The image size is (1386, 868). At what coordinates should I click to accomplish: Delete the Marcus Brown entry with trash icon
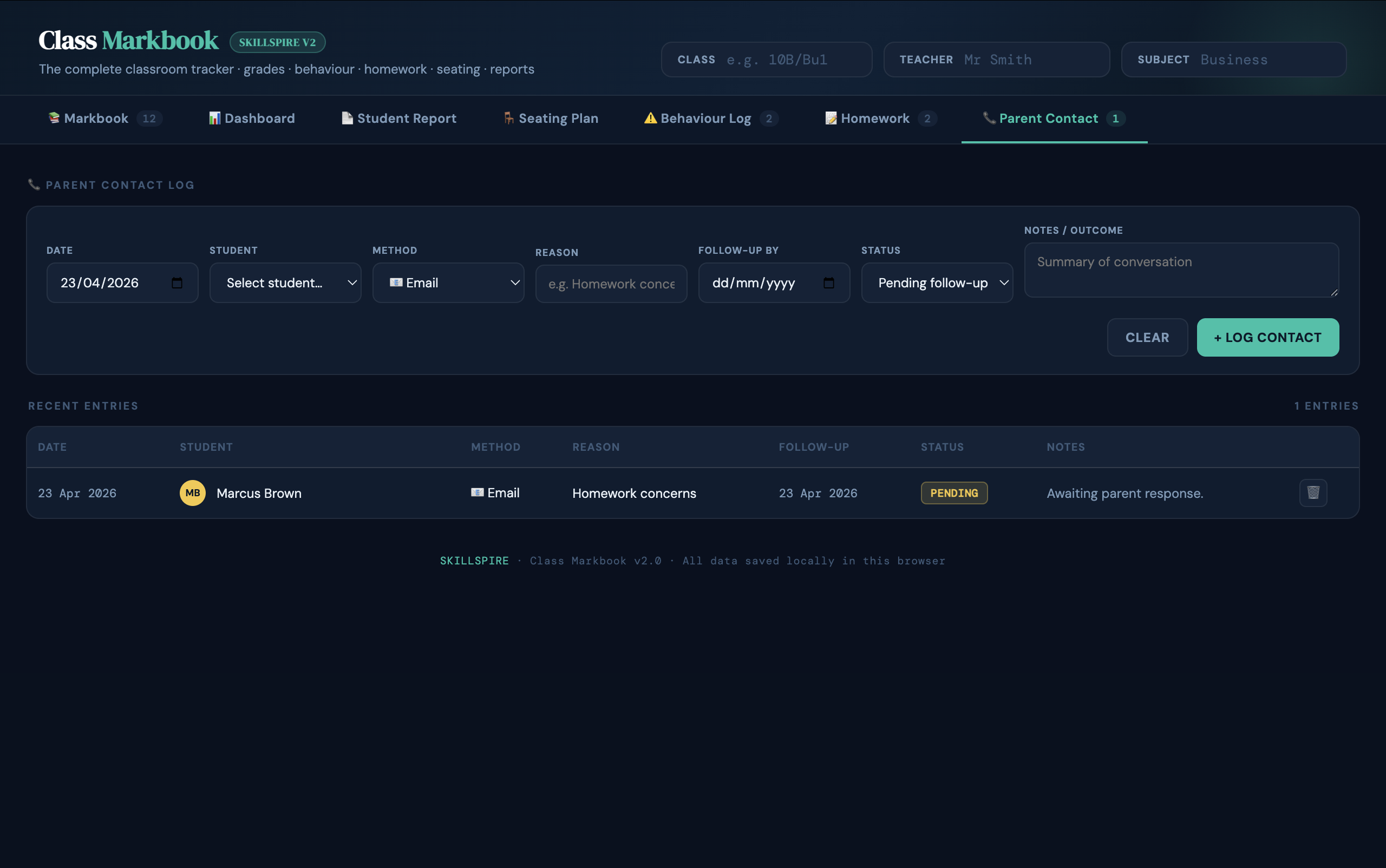1312,492
